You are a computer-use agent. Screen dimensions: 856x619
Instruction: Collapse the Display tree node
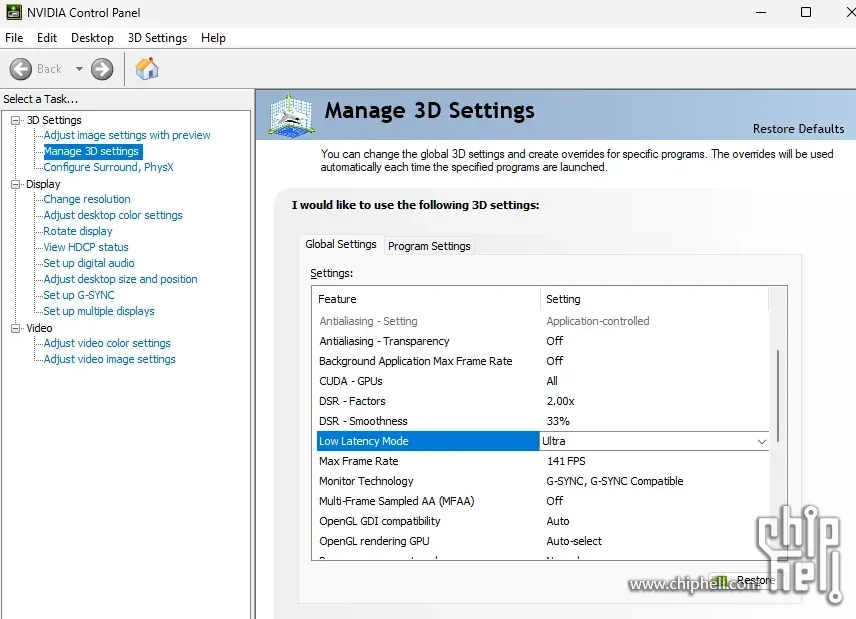coord(16,184)
